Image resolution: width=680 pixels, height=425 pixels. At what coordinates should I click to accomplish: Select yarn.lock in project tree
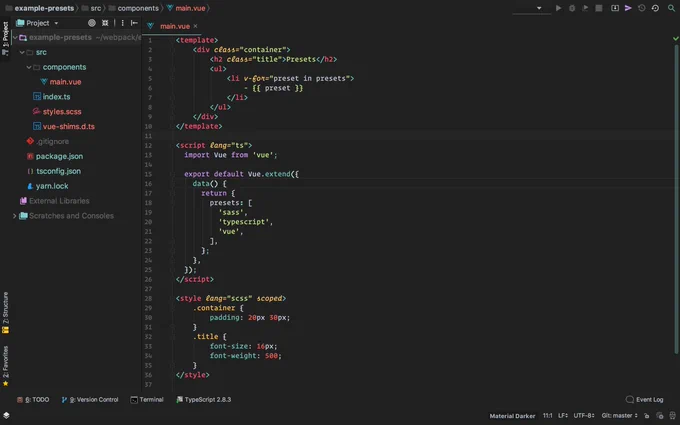52,186
